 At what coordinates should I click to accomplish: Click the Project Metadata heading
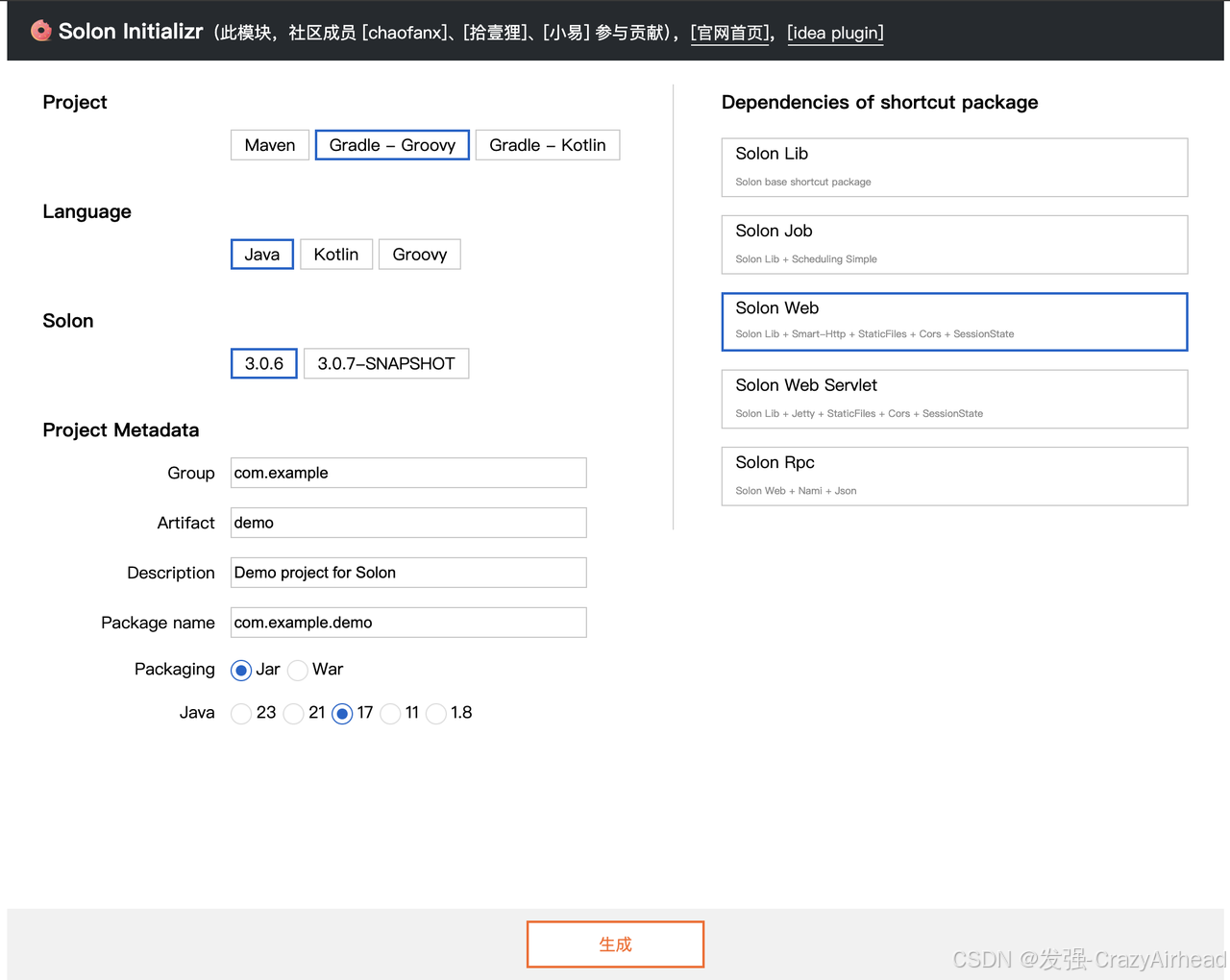tap(121, 430)
